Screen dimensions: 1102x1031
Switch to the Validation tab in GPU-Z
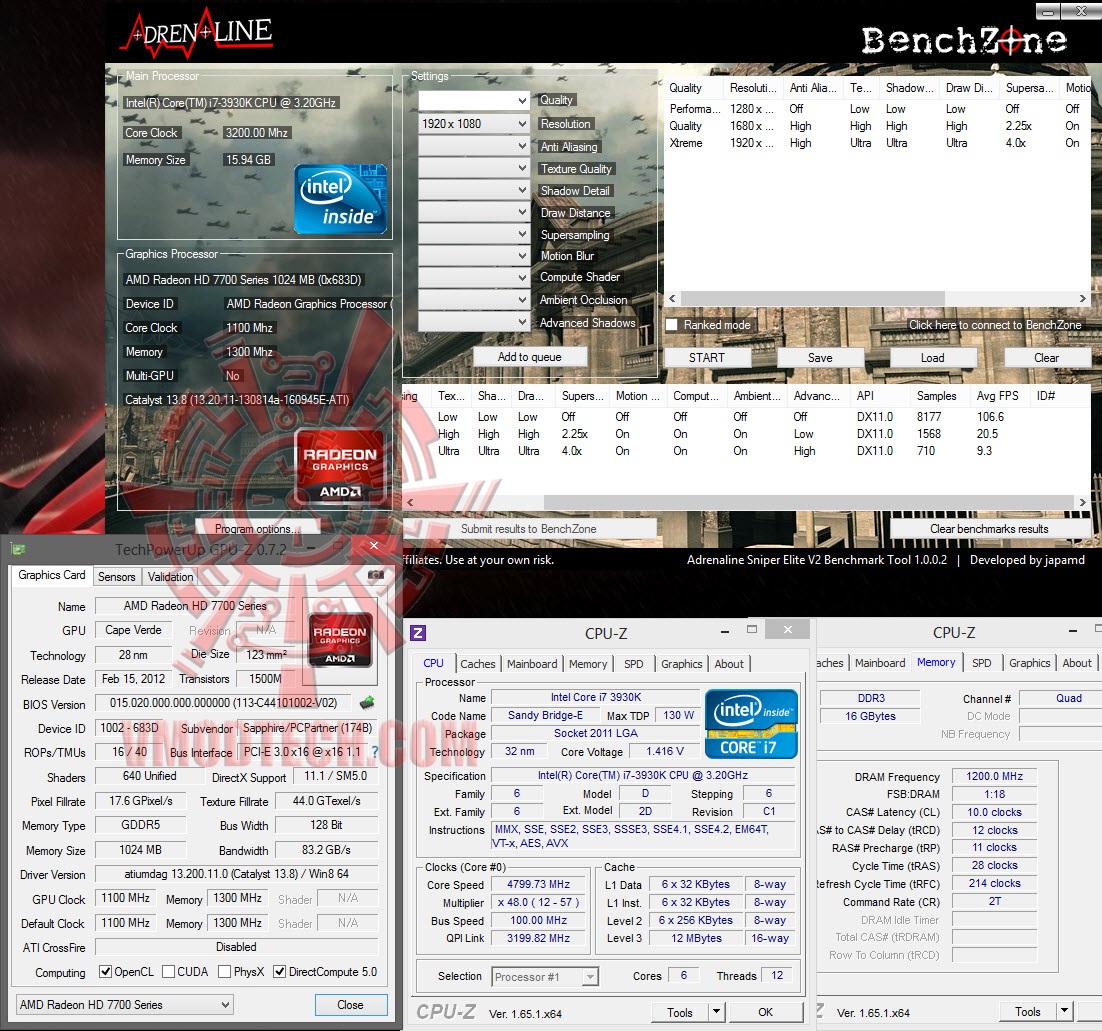point(170,576)
